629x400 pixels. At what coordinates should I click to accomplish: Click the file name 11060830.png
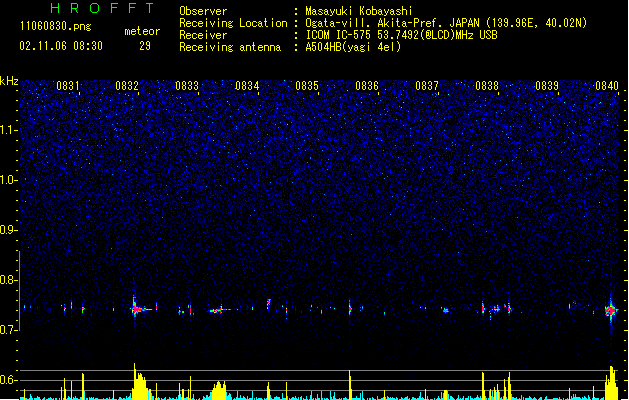click(x=56, y=26)
